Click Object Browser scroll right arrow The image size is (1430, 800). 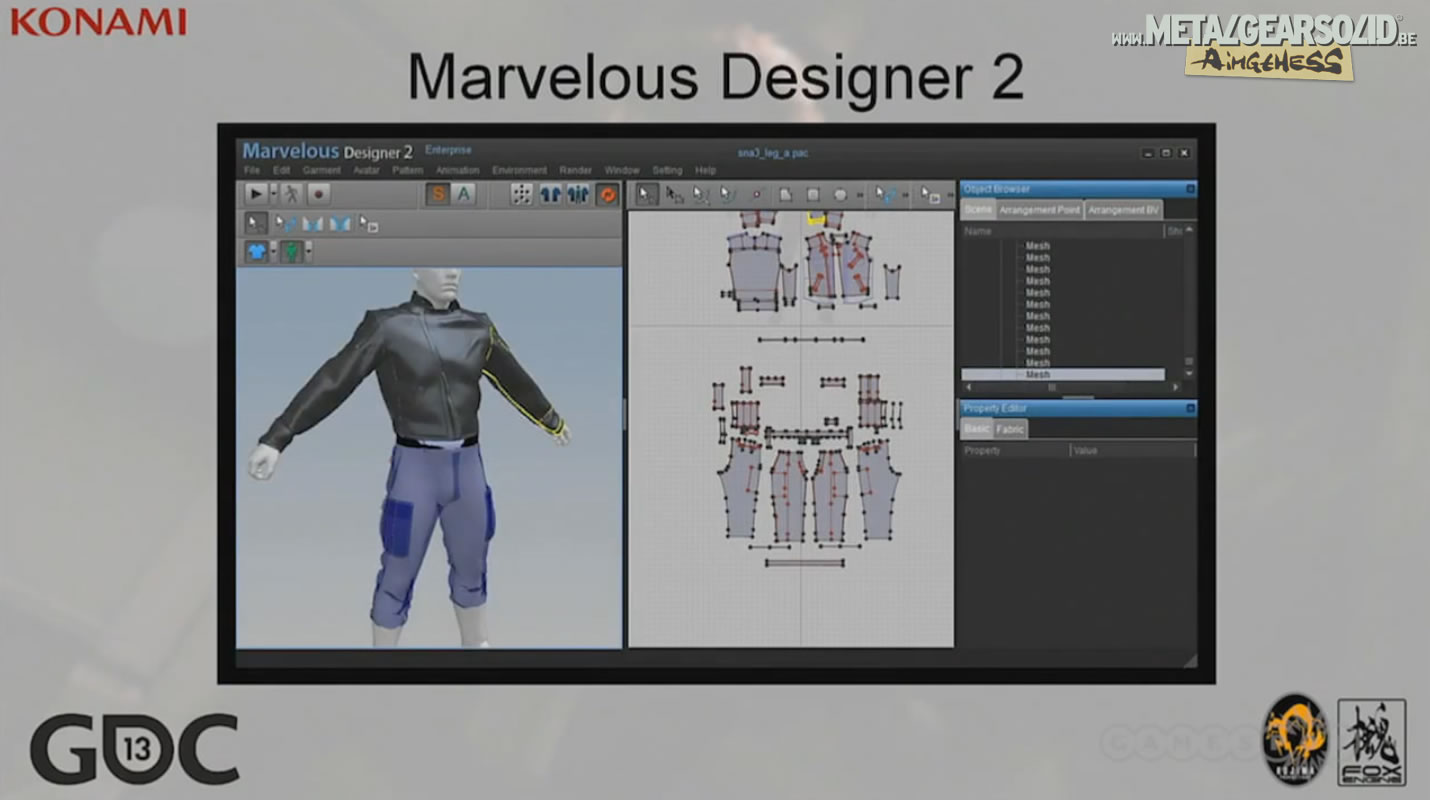click(1176, 387)
